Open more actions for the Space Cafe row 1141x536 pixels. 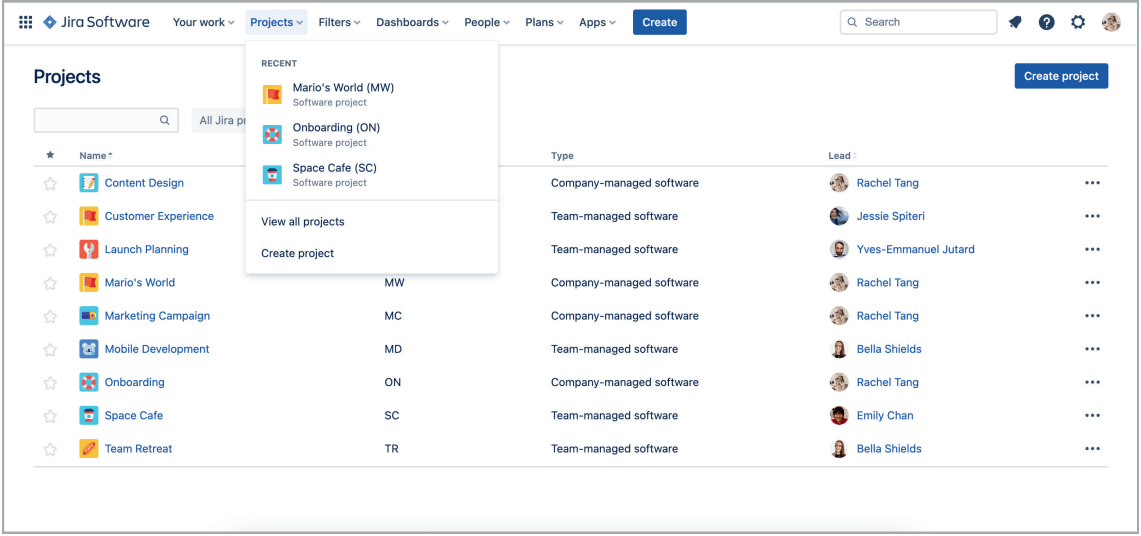(1092, 415)
